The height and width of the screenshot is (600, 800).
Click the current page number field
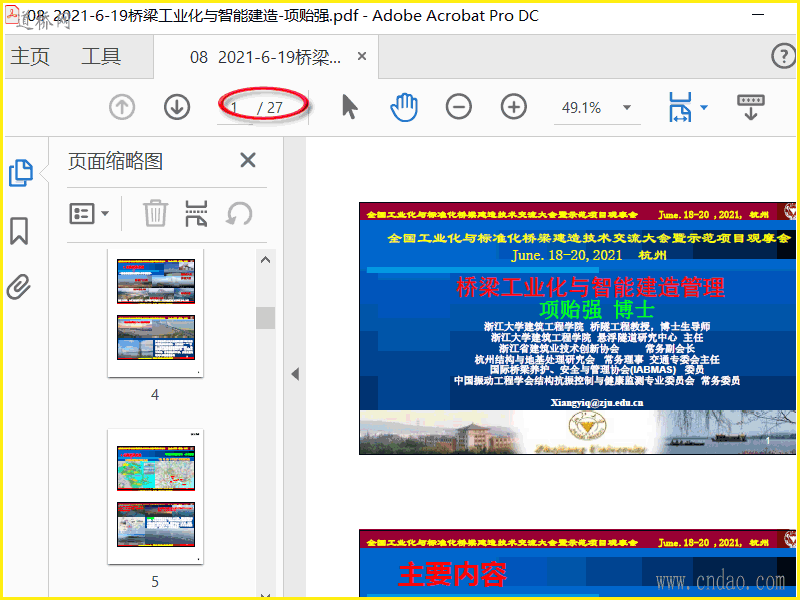tap(235, 108)
